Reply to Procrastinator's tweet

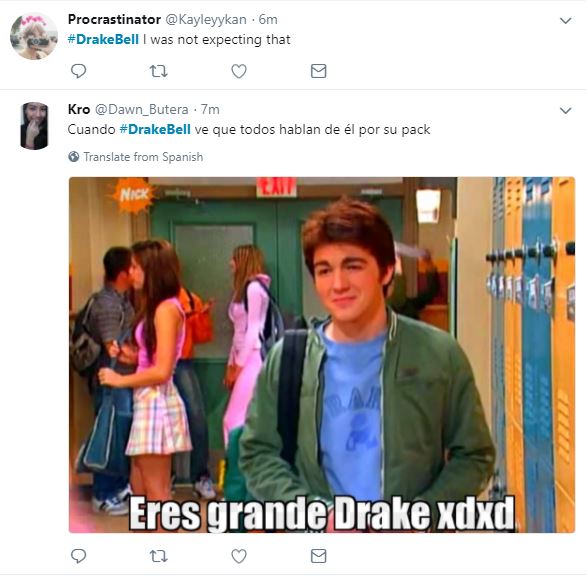point(78,71)
